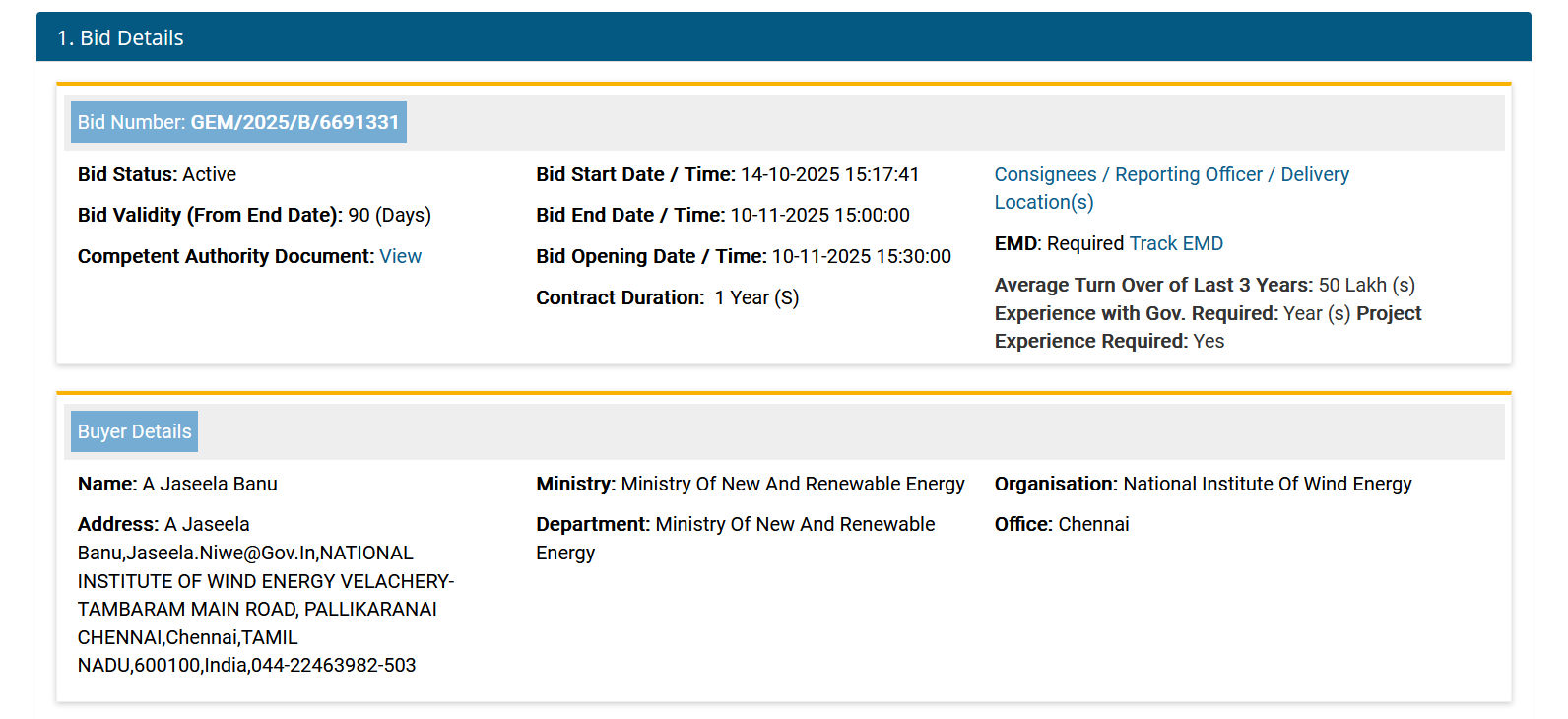Open Consignees / Reporting Officer / Delivery Location(s) link
Image resolution: width=1568 pixels, height=719 pixels.
(x=1170, y=175)
